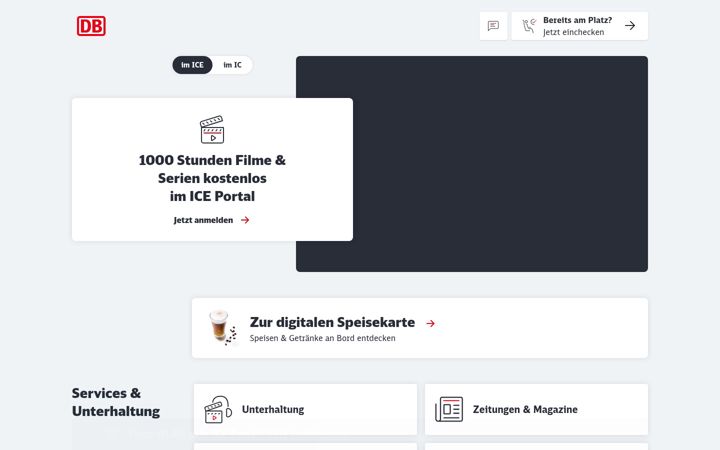The height and width of the screenshot is (450, 720).
Task: Click the seat check-in person icon
Action: [x=529, y=26]
